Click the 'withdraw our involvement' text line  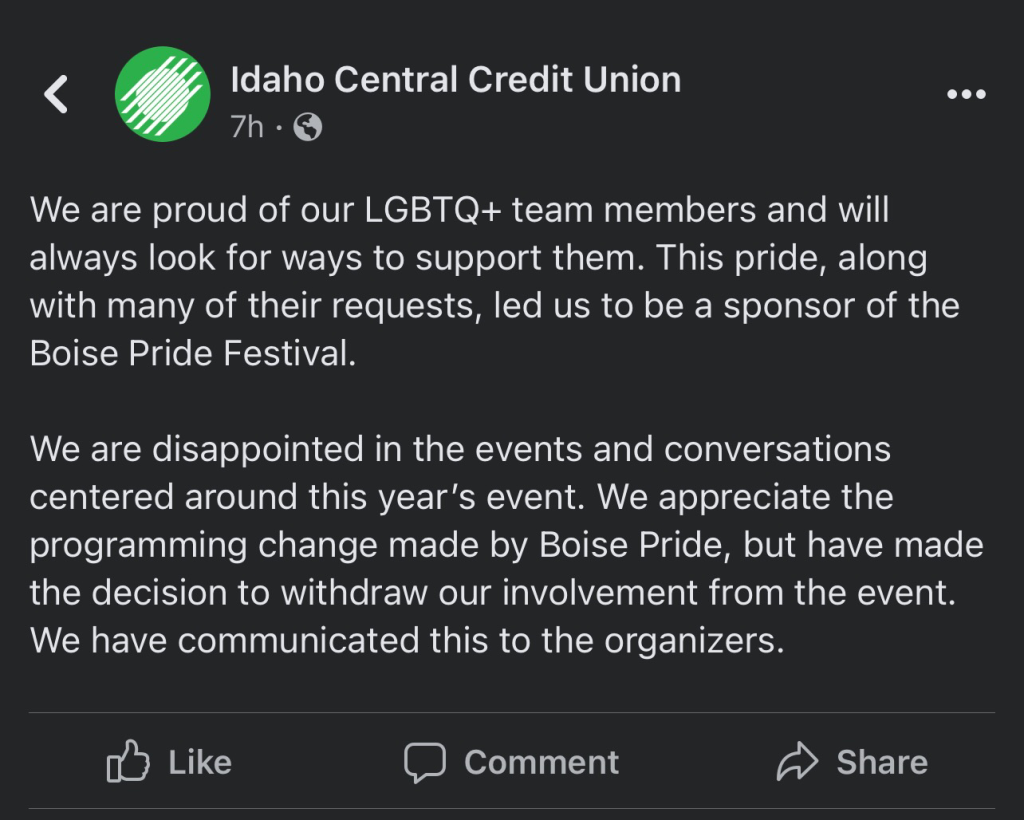click(493, 593)
